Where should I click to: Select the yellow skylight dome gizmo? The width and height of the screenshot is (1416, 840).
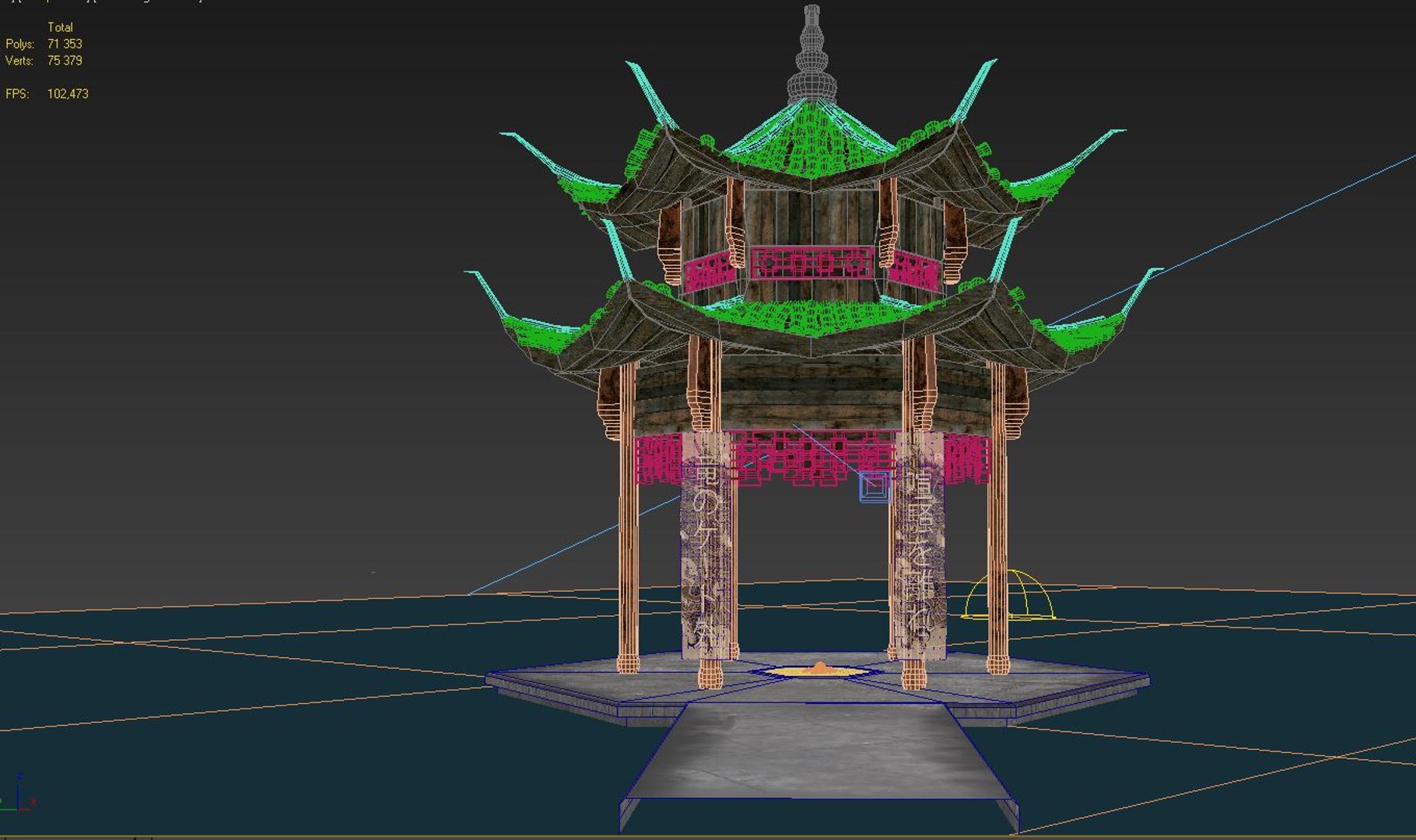pyautogui.click(x=1009, y=595)
